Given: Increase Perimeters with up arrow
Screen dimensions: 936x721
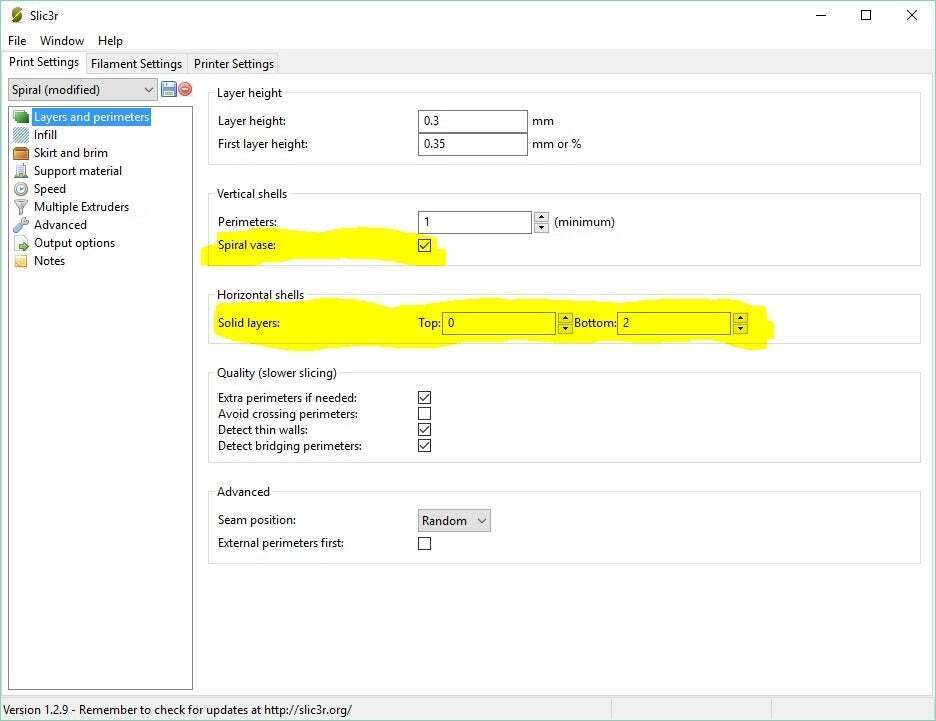Looking at the screenshot, I should tap(541, 217).
